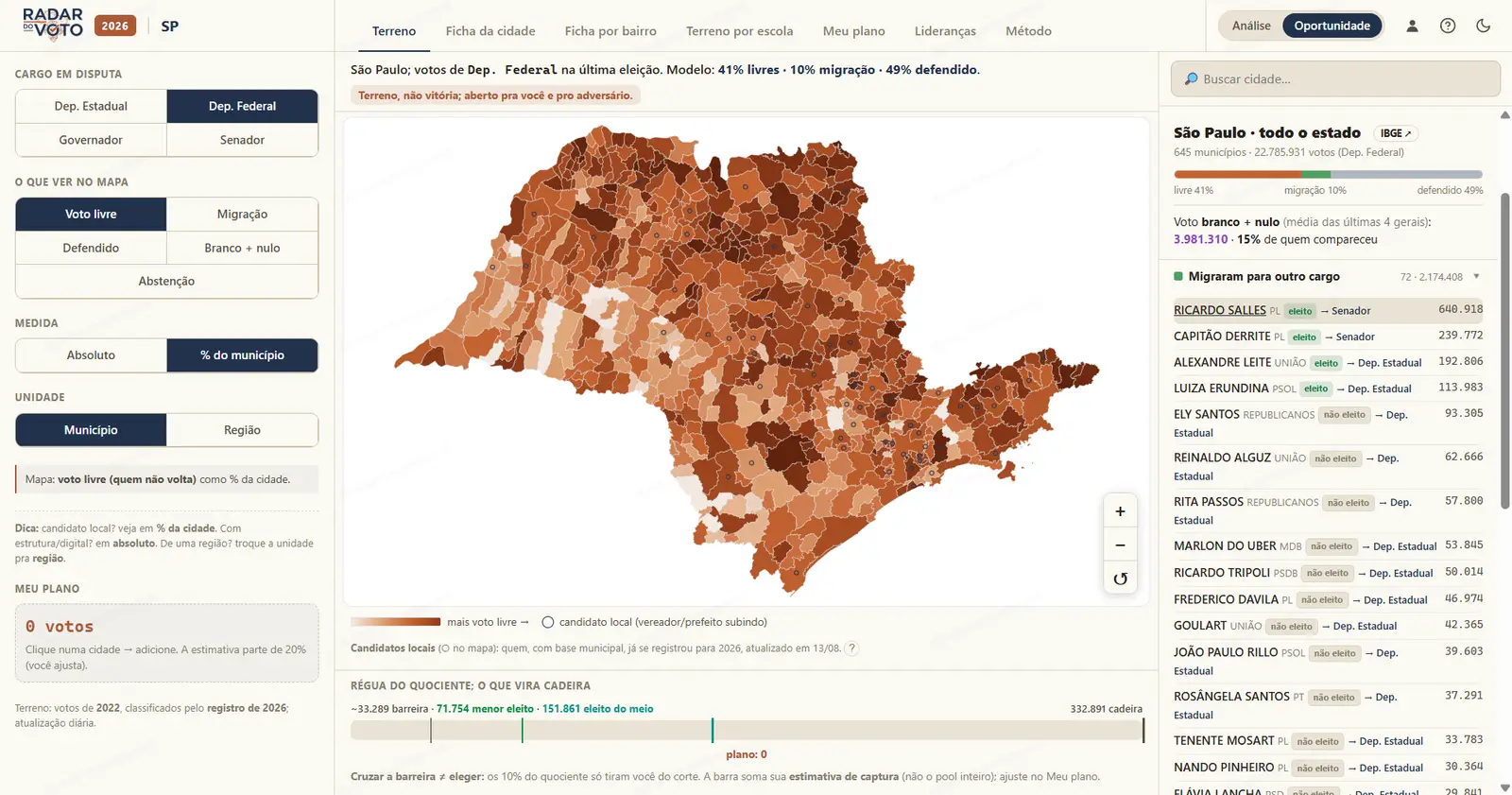Open LUIZA ERUNDINA candidate row
1512x795 pixels.
[x=1328, y=389]
